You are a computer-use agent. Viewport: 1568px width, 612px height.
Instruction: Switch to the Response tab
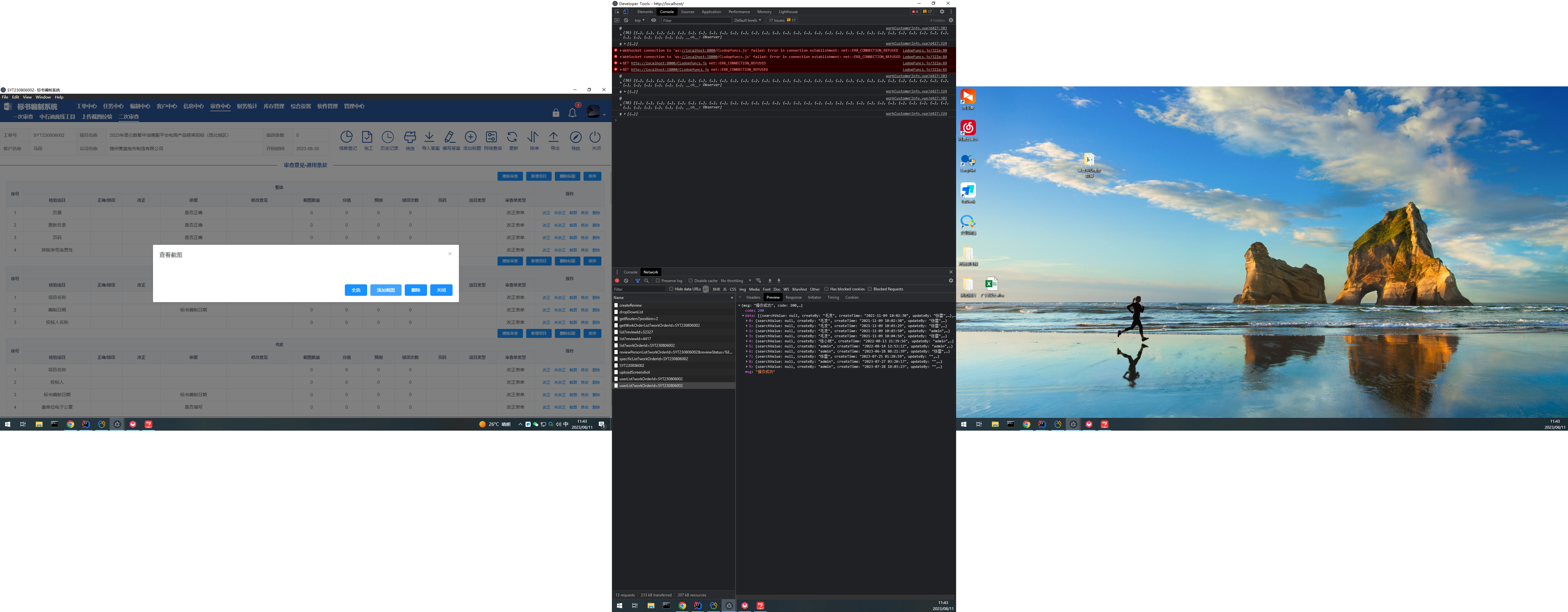(793, 297)
